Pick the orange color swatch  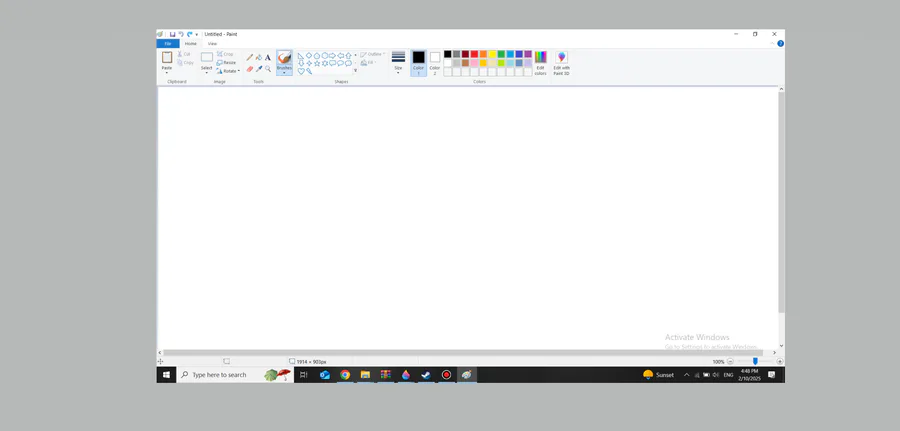483,54
